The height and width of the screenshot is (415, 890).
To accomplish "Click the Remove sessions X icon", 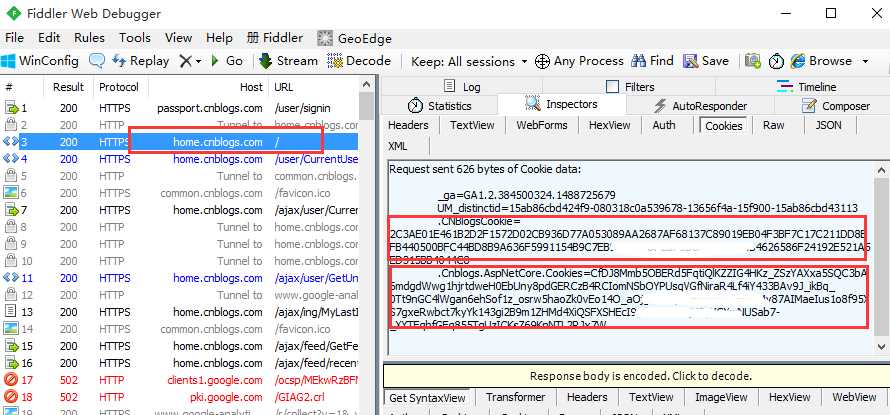I will pyautogui.click(x=185, y=61).
